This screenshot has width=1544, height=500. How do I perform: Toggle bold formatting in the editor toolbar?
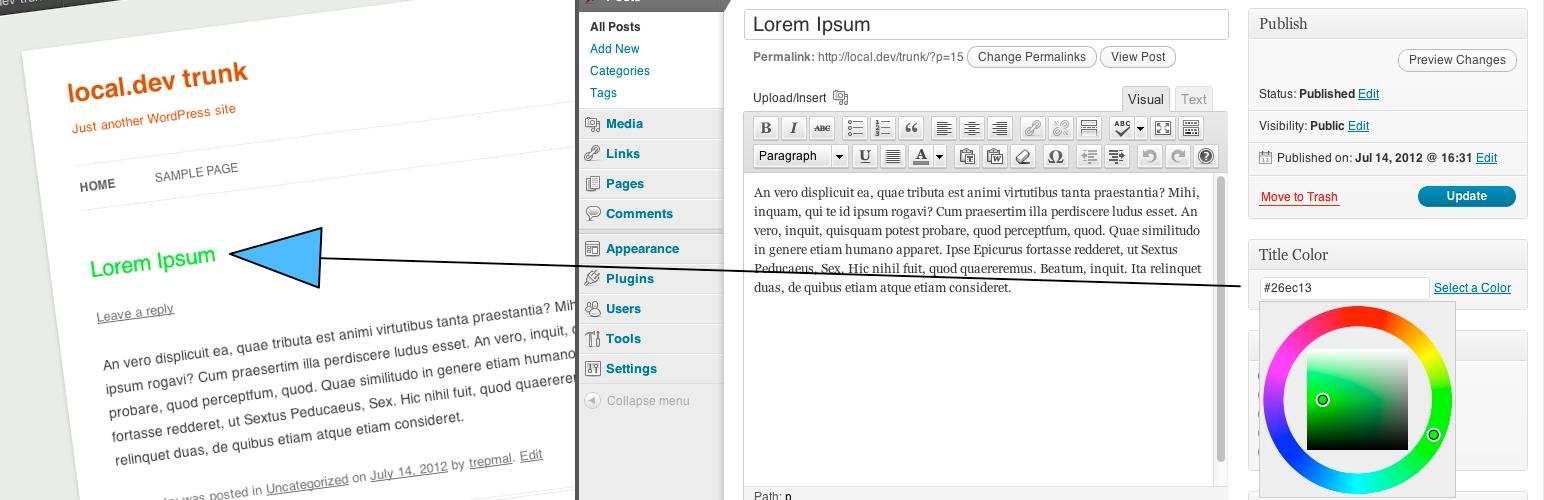pyautogui.click(x=765, y=128)
